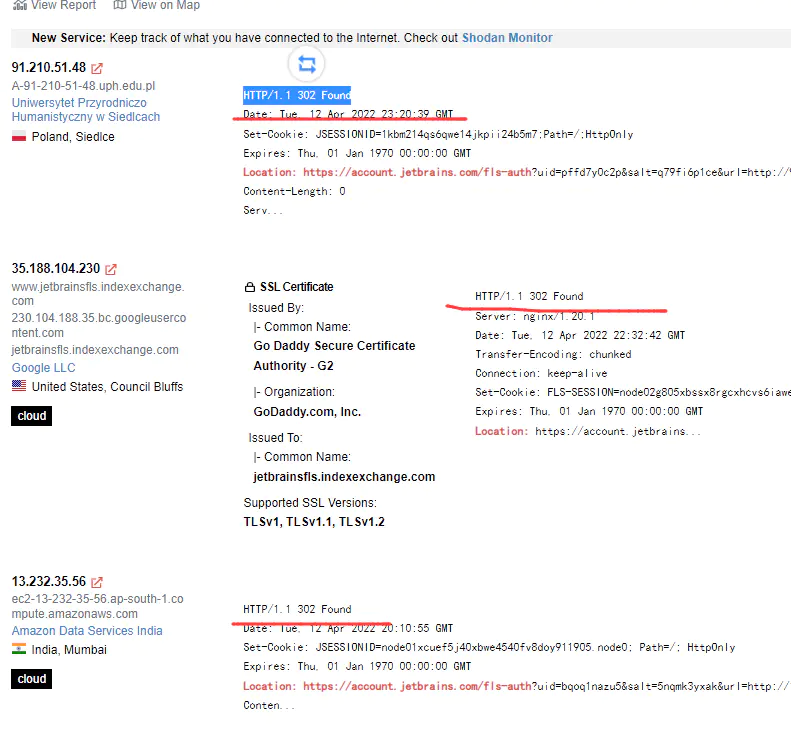Click Supported SSL Versions label

pyautogui.click(x=310, y=503)
